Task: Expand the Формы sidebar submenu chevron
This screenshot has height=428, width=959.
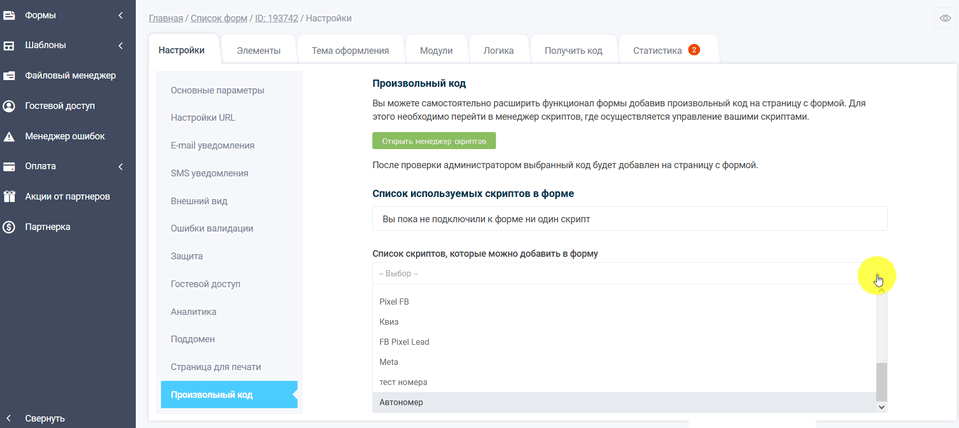Action: click(121, 15)
